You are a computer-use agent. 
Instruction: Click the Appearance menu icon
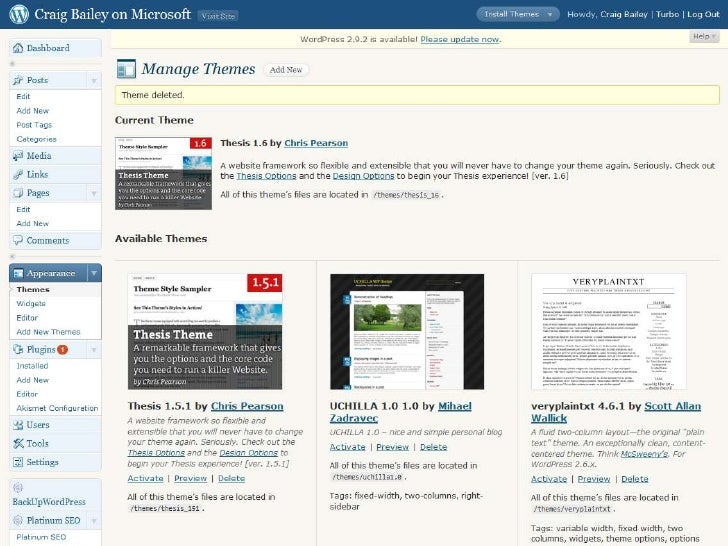point(18,273)
